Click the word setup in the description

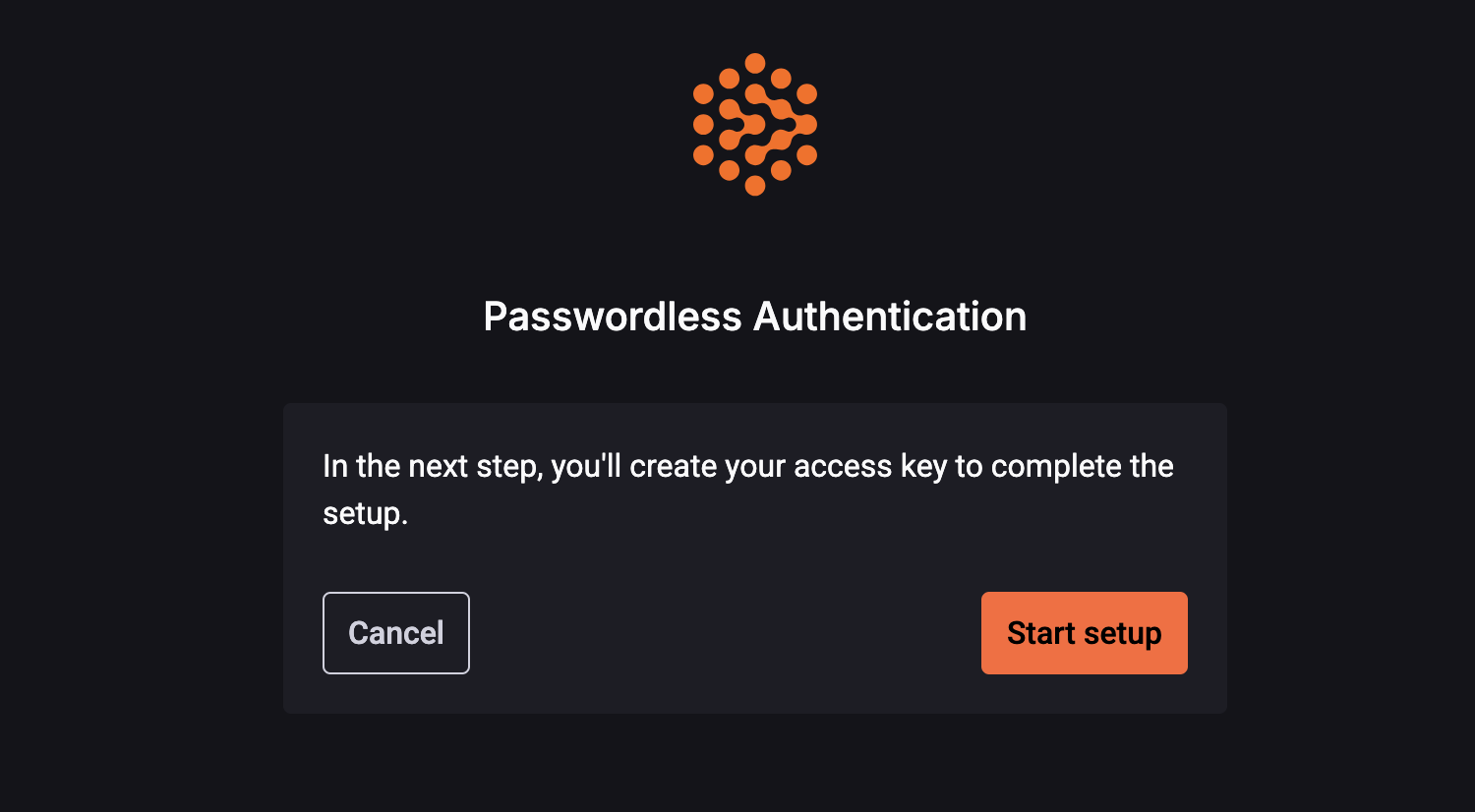pyautogui.click(x=364, y=515)
